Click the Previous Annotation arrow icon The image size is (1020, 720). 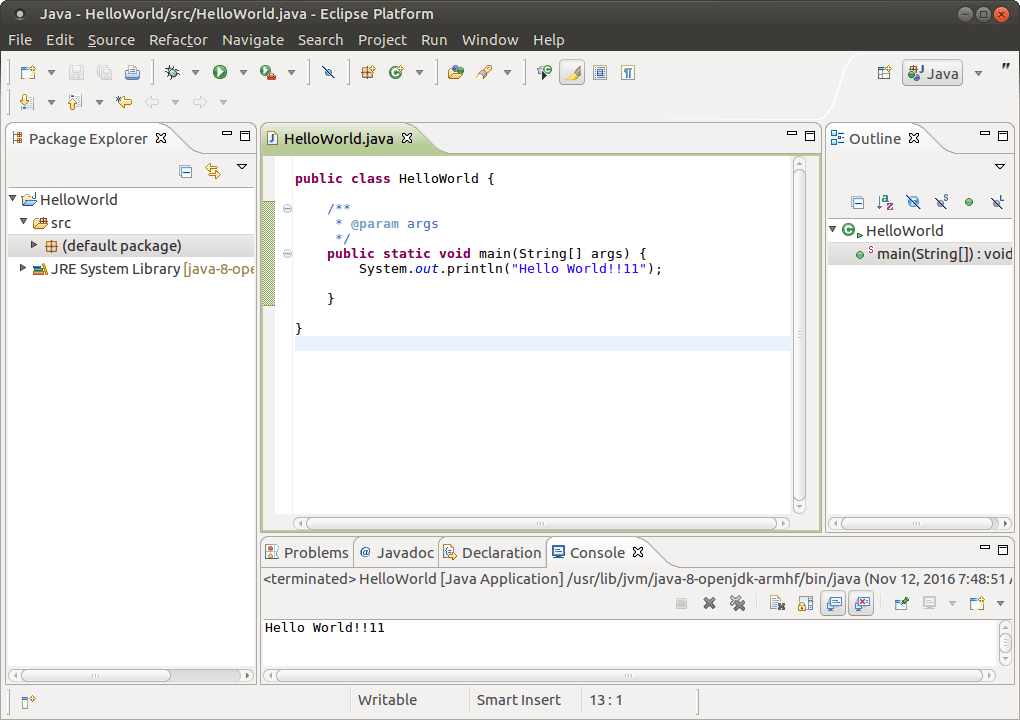75,101
